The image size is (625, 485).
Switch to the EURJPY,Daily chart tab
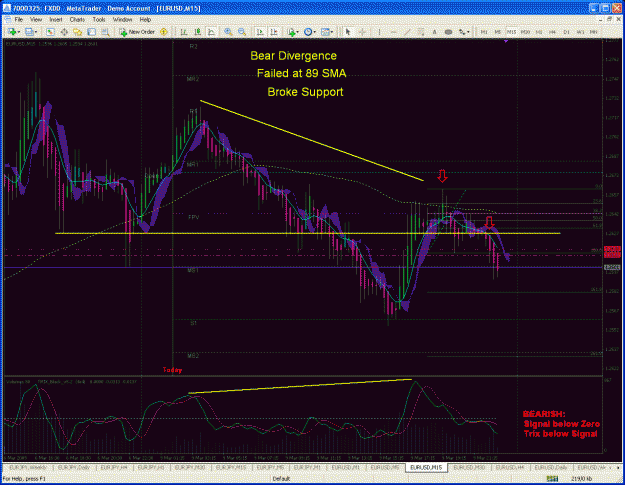[75, 467]
